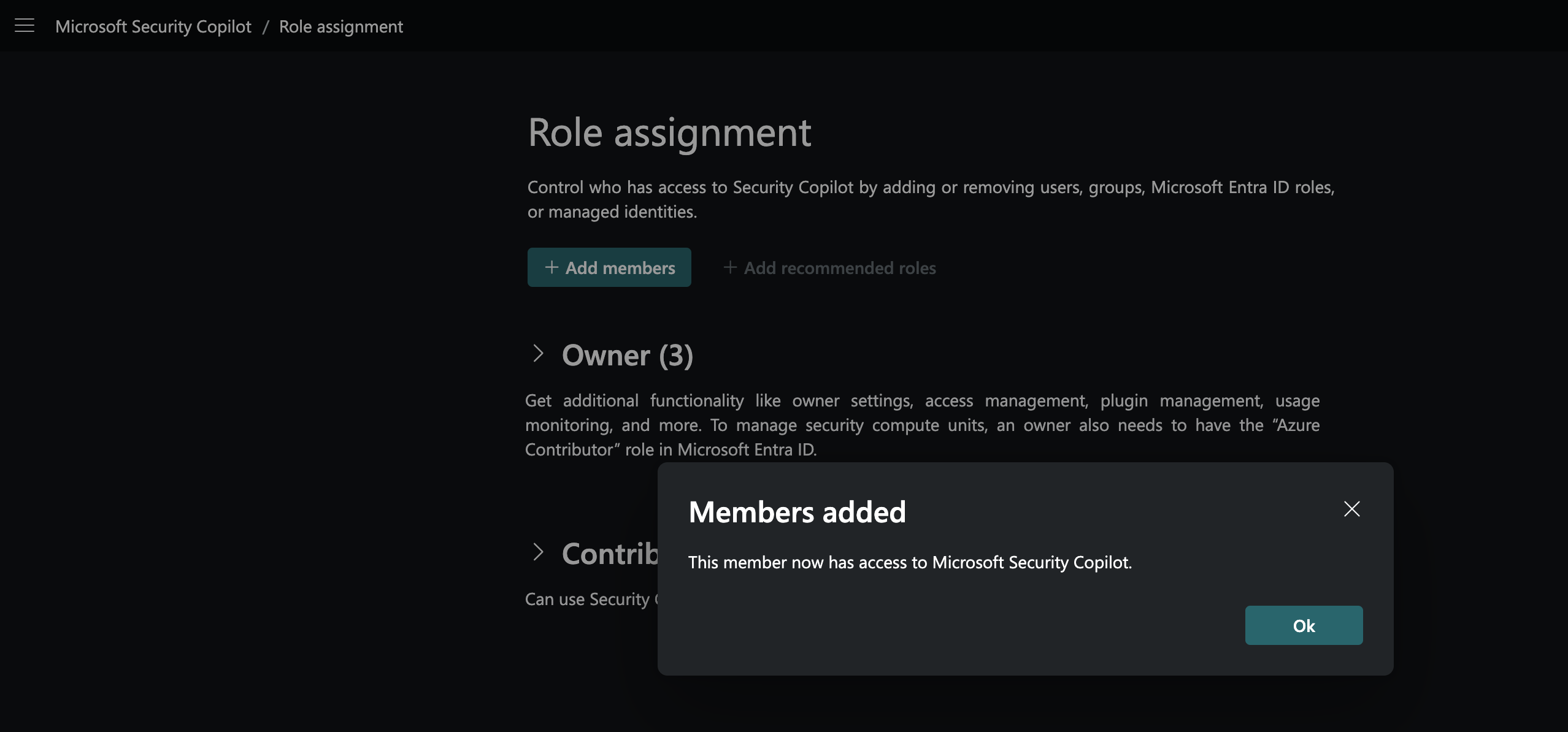This screenshot has width=1568, height=732.
Task: Expand the Contributor section chevron
Action: (538, 552)
